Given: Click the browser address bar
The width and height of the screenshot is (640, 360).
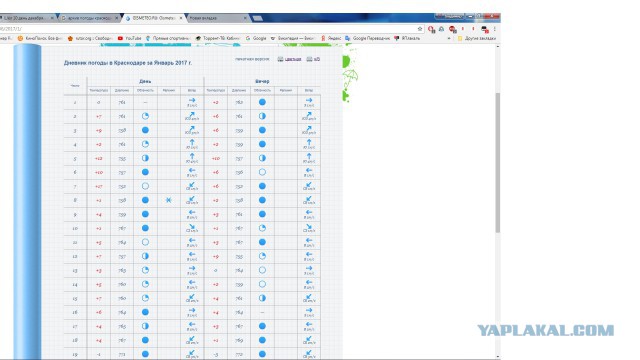Looking at the screenshot, I should point(208,29).
